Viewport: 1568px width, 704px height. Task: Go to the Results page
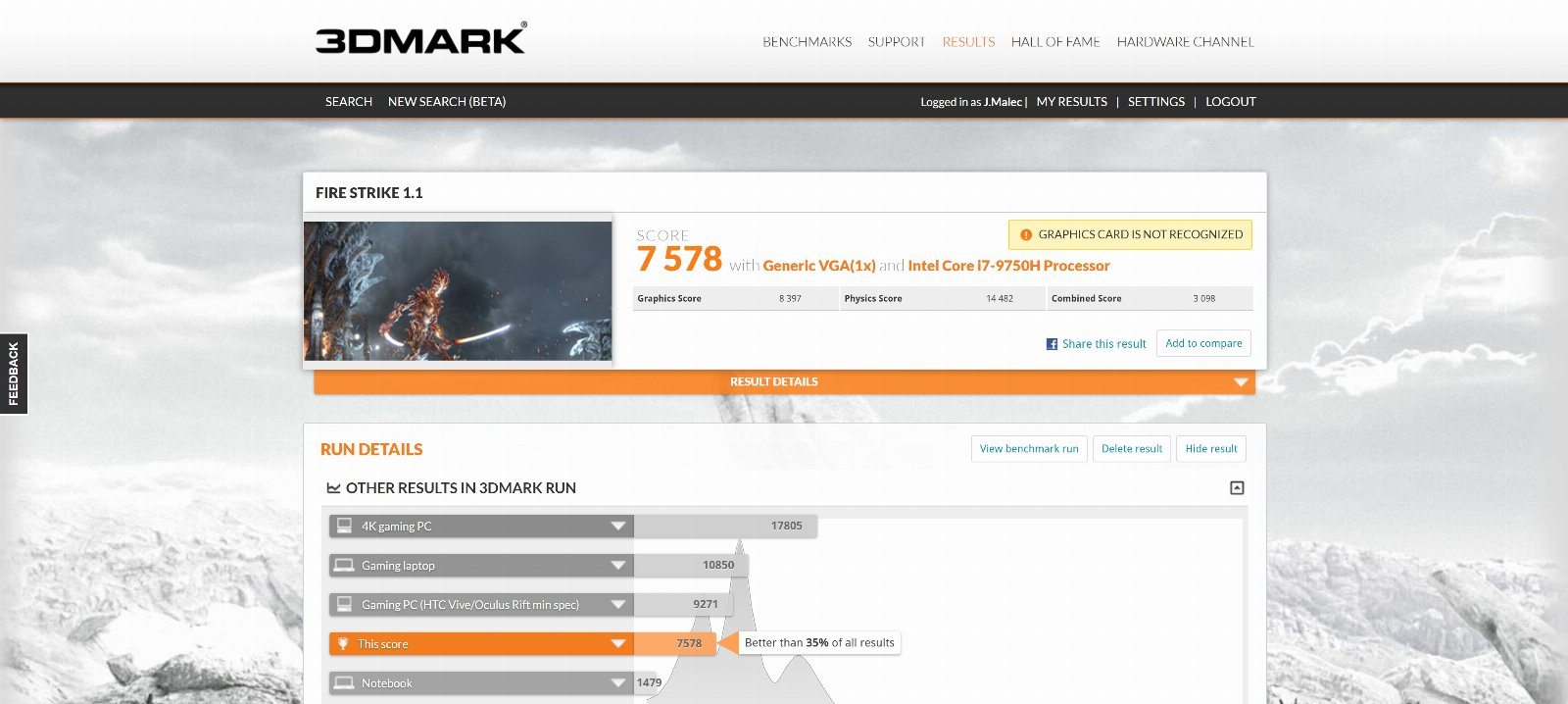click(968, 42)
